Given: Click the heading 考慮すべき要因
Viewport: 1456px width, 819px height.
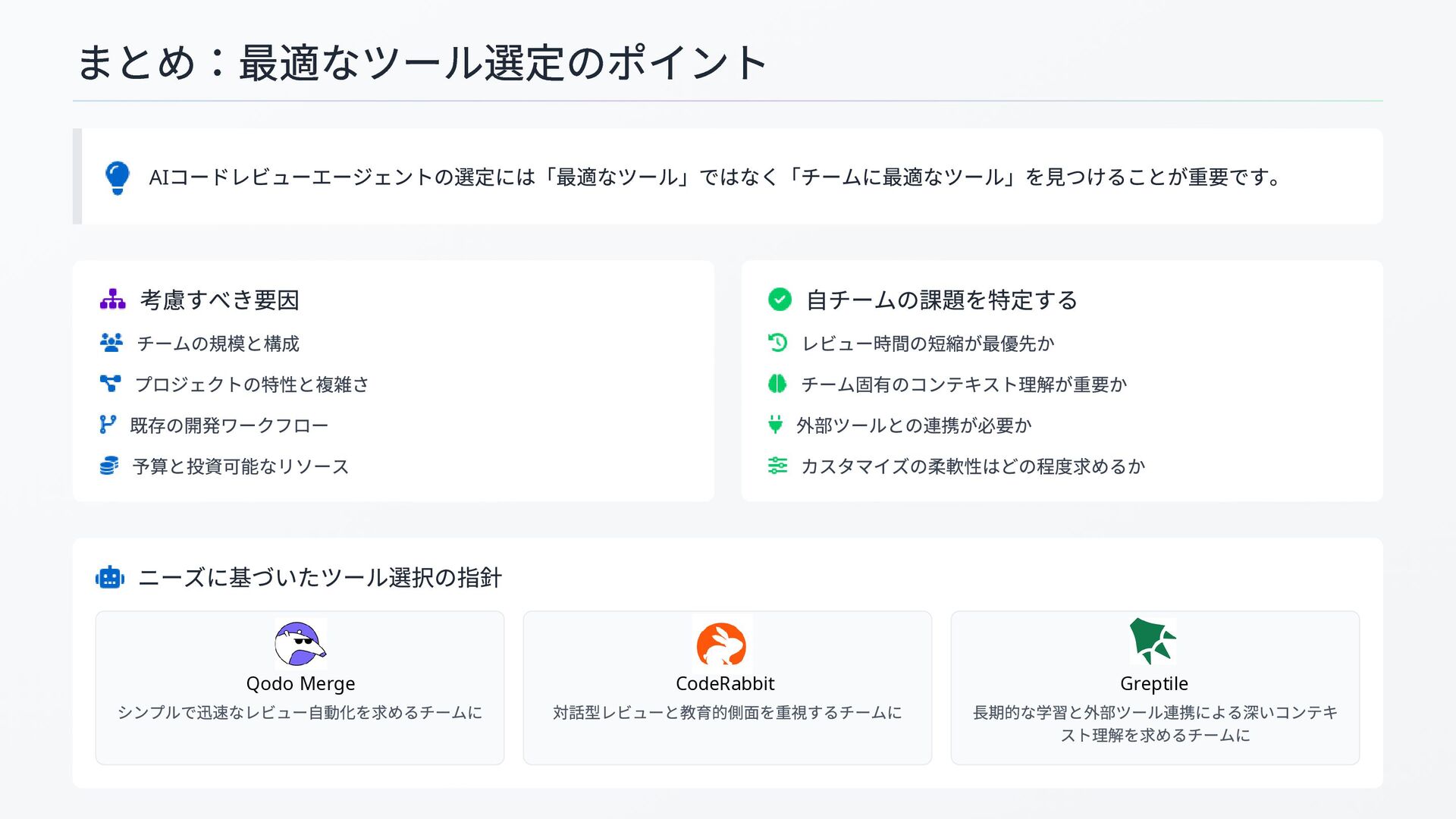Looking at the screenshot, I should coord(220,300).
